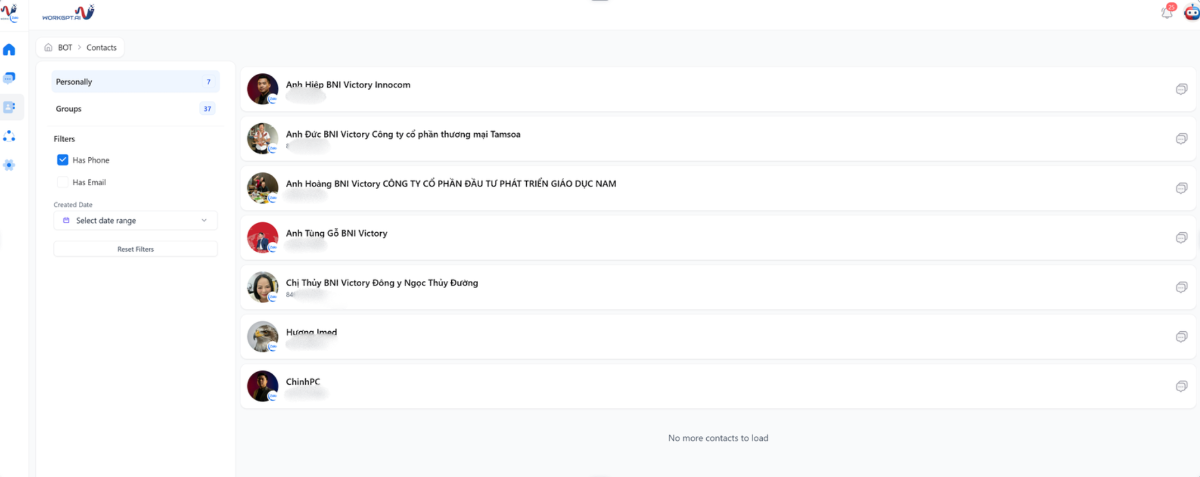Click the Contacts sidebar icon
This screenshot has height=477, width=1200.
point(10,106)
